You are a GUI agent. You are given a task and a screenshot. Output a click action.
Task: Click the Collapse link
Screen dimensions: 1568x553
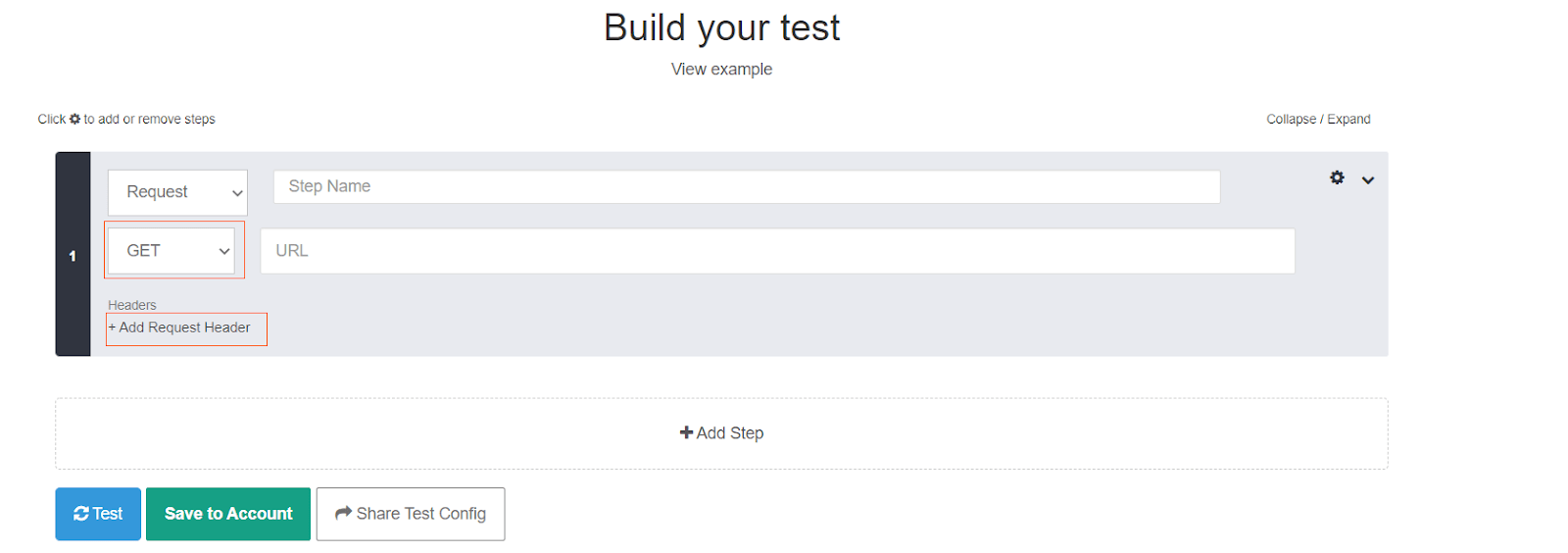pos(1291,119)
